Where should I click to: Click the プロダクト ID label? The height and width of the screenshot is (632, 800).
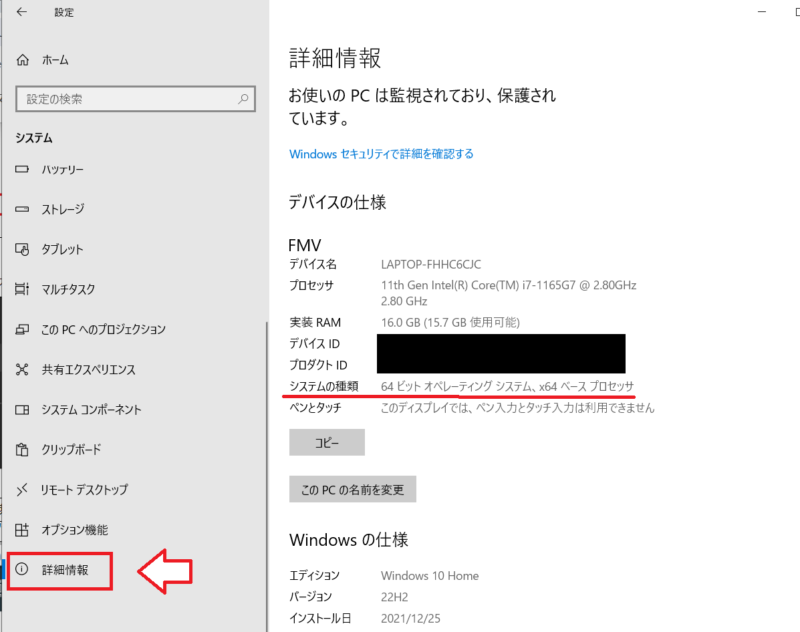pyautogui.click(x=318, y=365)
